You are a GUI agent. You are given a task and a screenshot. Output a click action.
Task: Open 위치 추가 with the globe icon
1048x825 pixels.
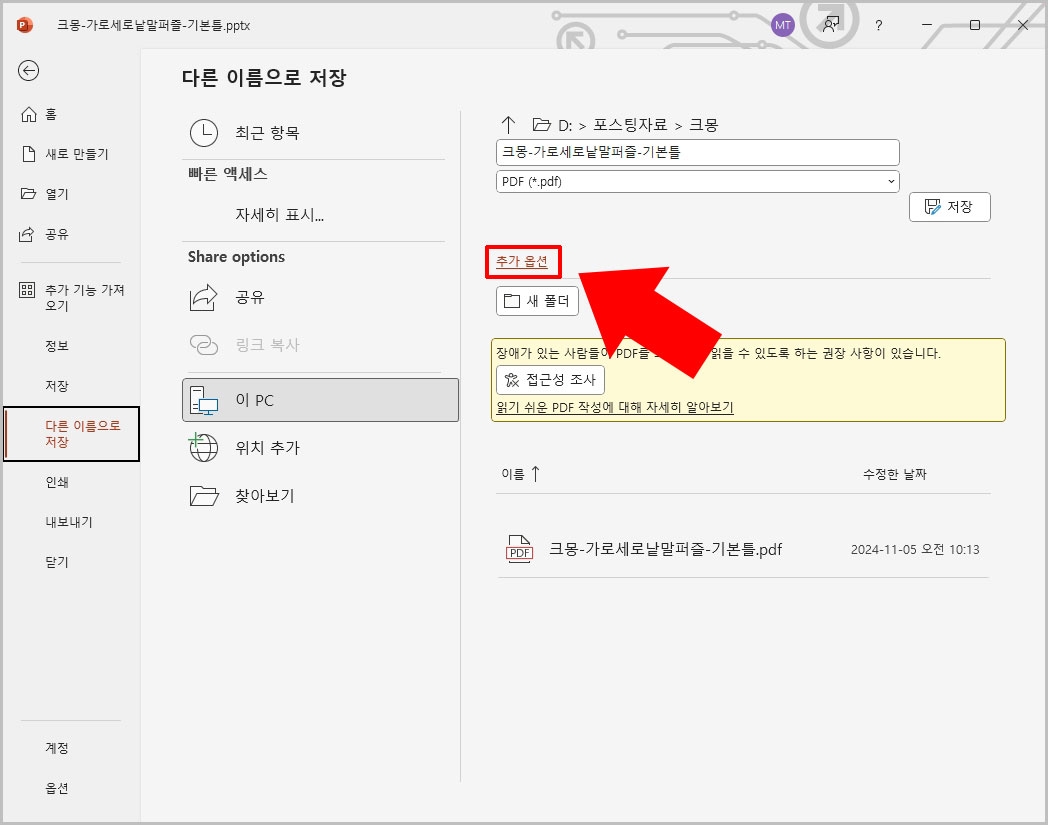(x=204, y=448)
